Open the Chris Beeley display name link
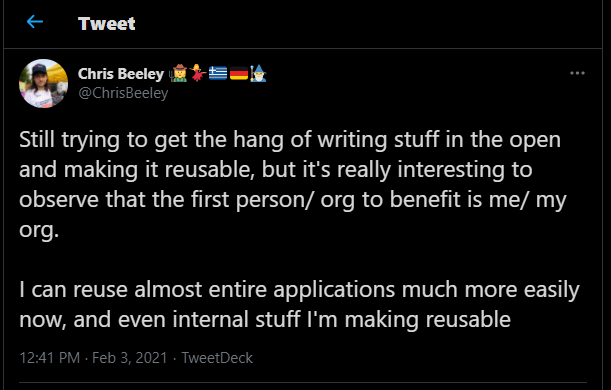Viewport: 611px width, 390px height. click(x=121, y=73)
